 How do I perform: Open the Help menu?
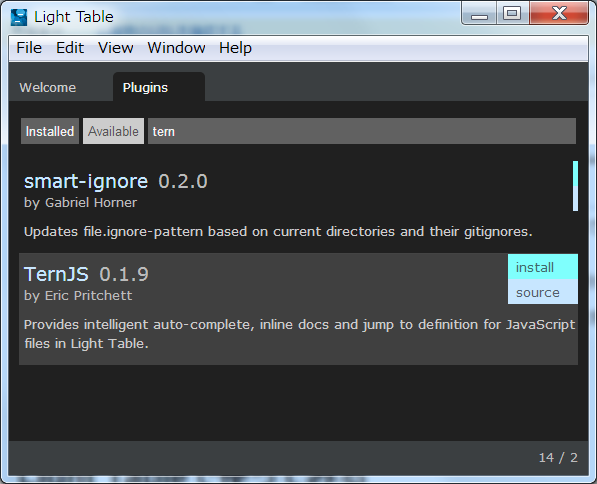[x=235, y=48]
